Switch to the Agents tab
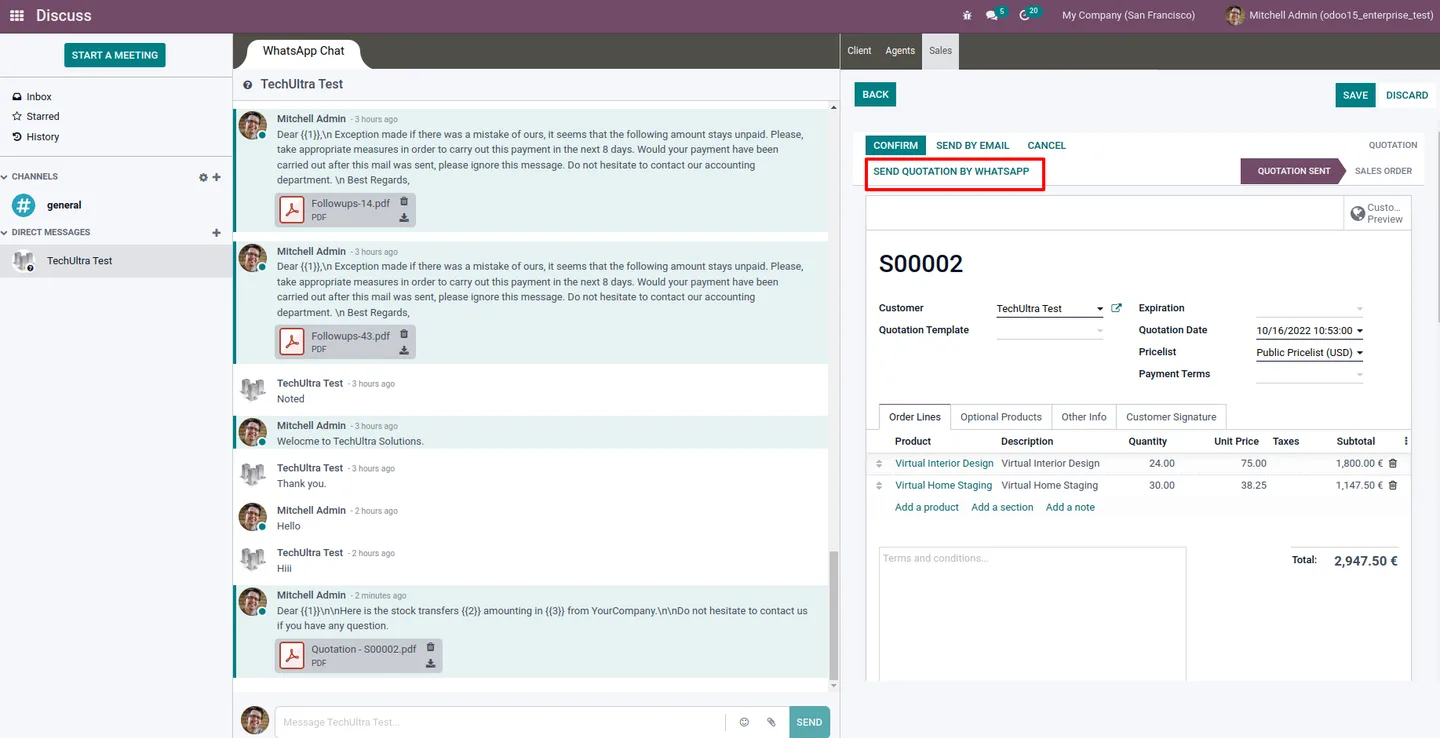The height and width of the screenshot is (738, 1440). click(900, 51)
